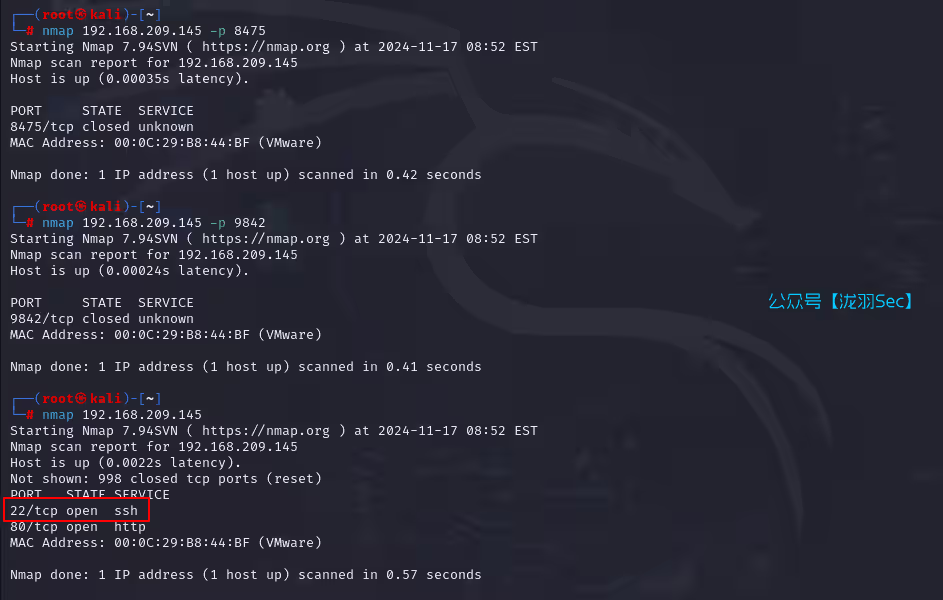Click MAC Address line under 8475/tcp
This screenshot has height=600, width=943.
[x=165, y=142]
